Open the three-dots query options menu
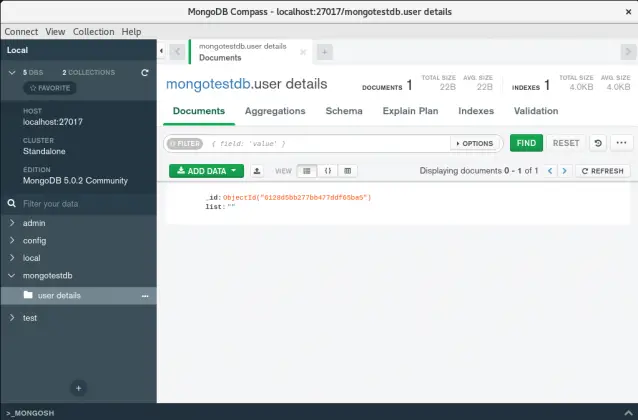Viewport: 638px width, 420px height. pos(623,143)
